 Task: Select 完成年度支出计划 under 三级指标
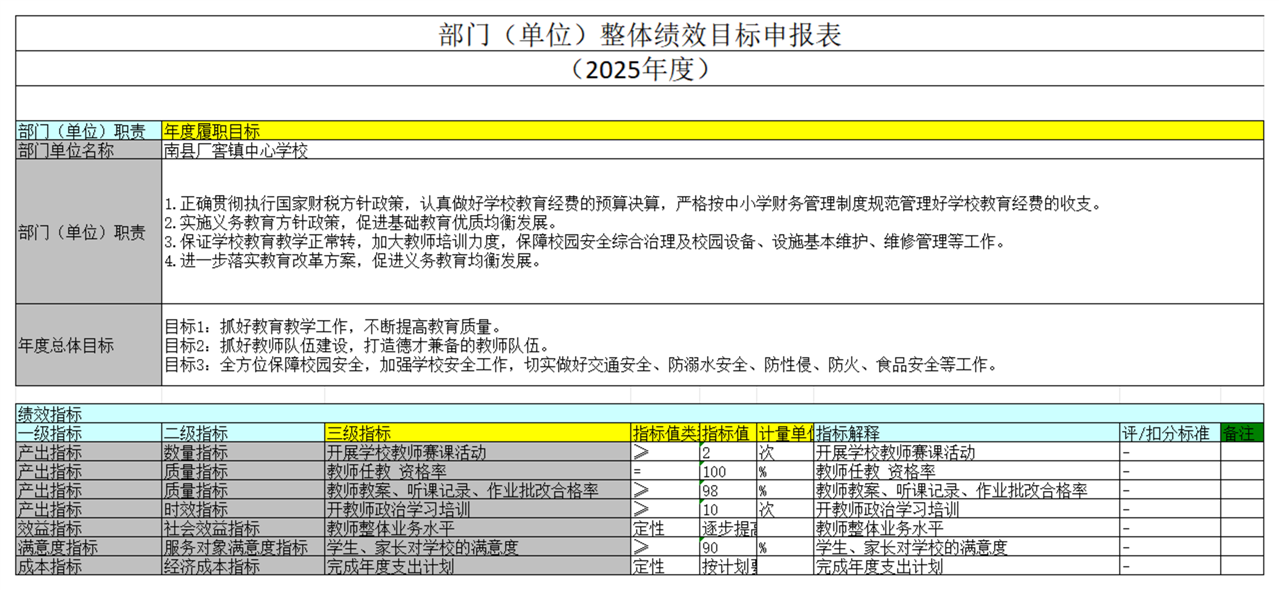point(477,566)
